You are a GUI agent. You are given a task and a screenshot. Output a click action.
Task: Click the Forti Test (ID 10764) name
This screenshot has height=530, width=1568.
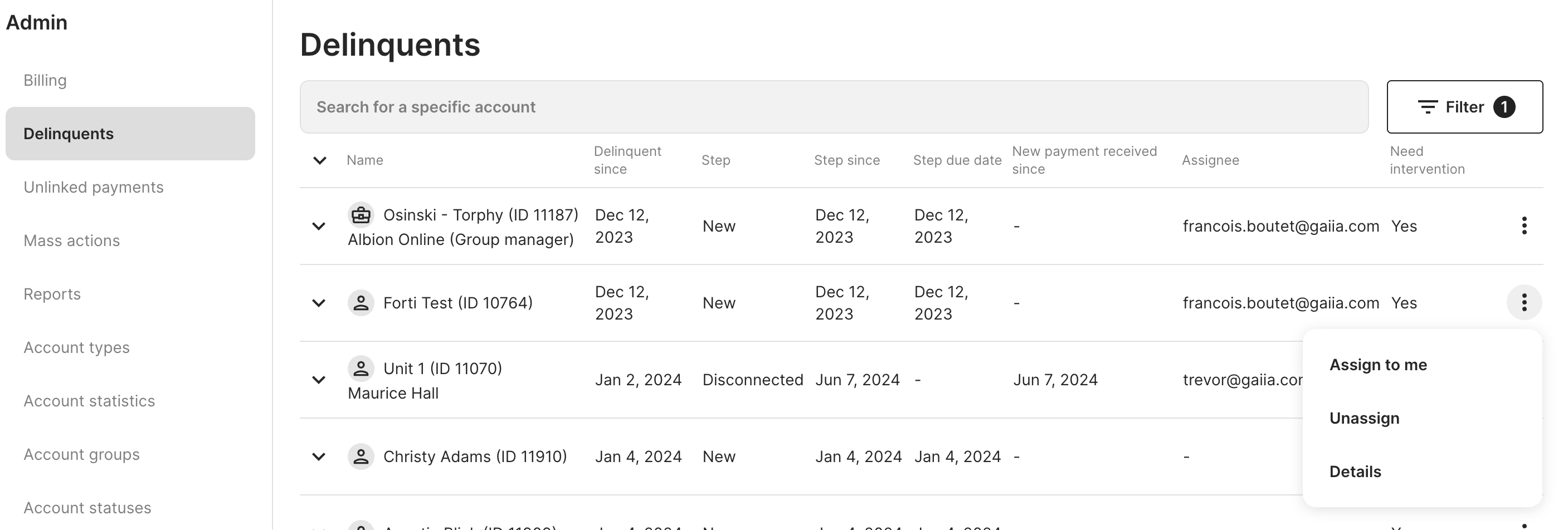(x=457, y=302)
